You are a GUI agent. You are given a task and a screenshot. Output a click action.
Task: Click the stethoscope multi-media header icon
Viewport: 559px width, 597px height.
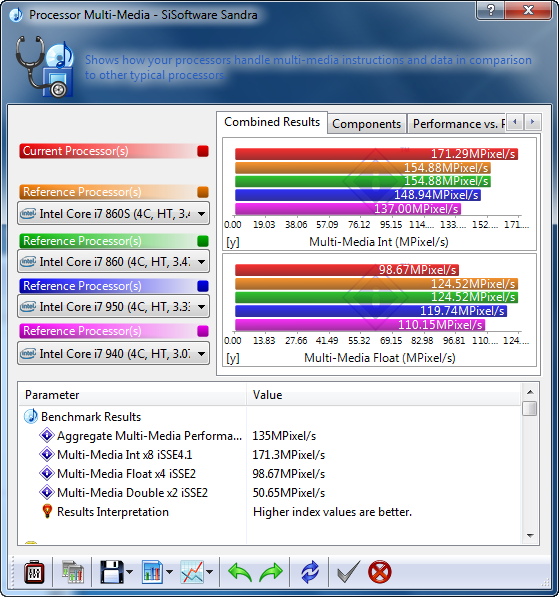point(45,66)
